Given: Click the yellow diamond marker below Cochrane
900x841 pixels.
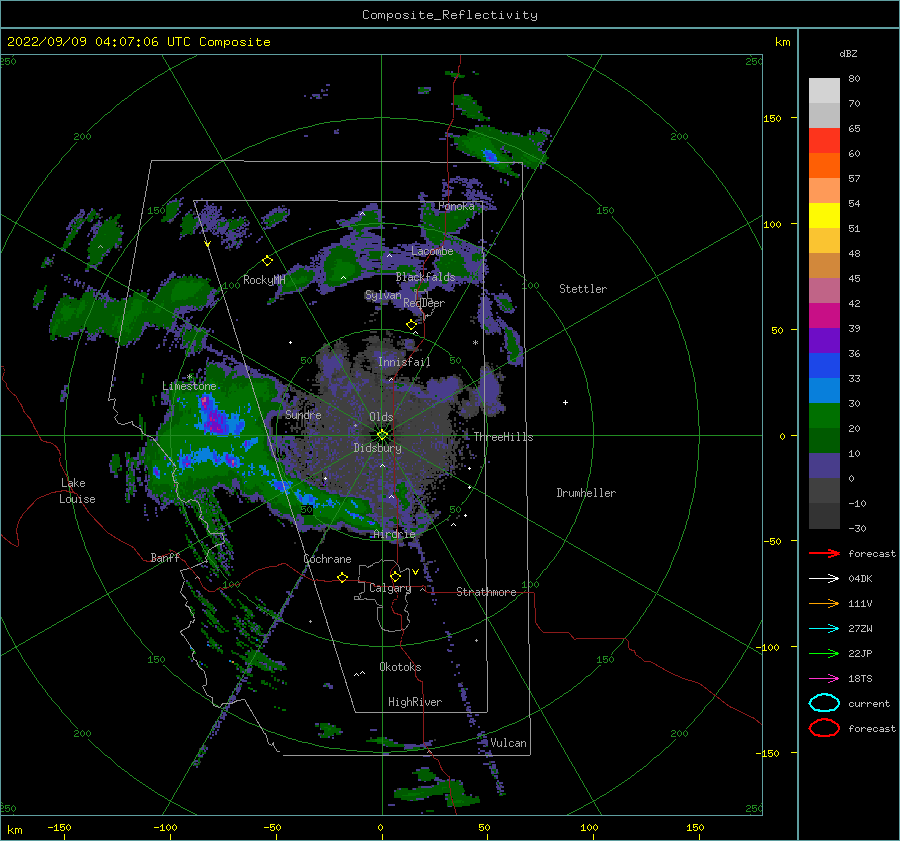Looking at the screenshot, I should (x=342, y=578).
